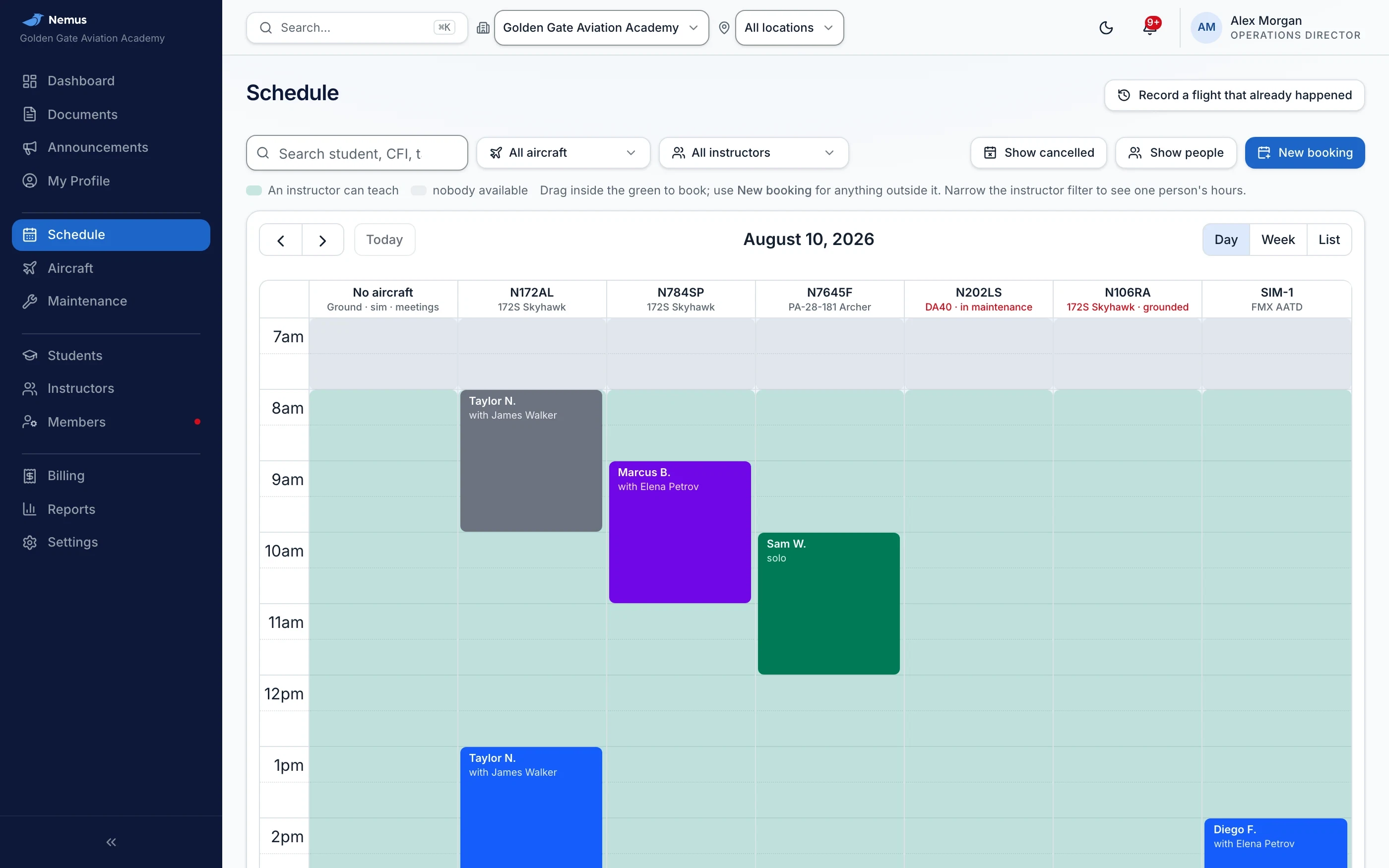Open Dashboard from the sidebar
This screenshot has width=1389, height=868.
coord(111,81)
